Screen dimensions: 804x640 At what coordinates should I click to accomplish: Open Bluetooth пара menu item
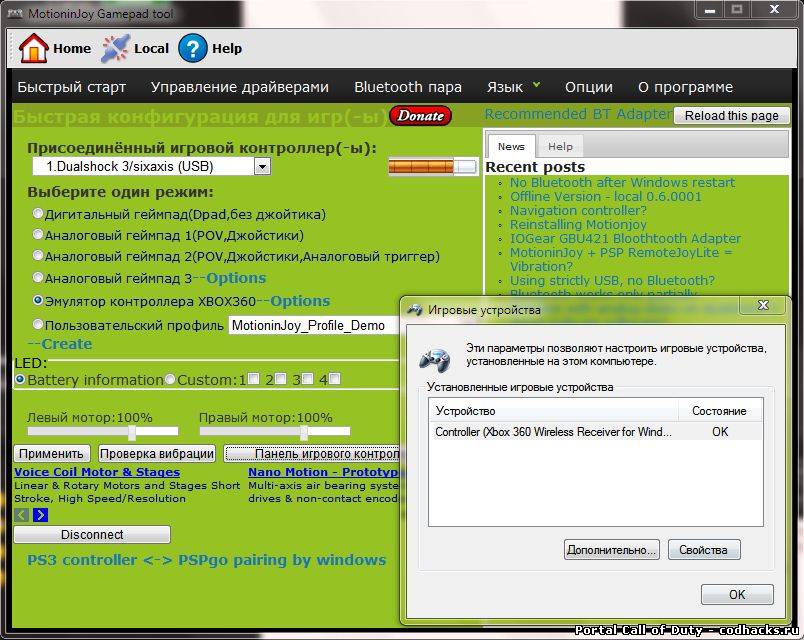408,87
